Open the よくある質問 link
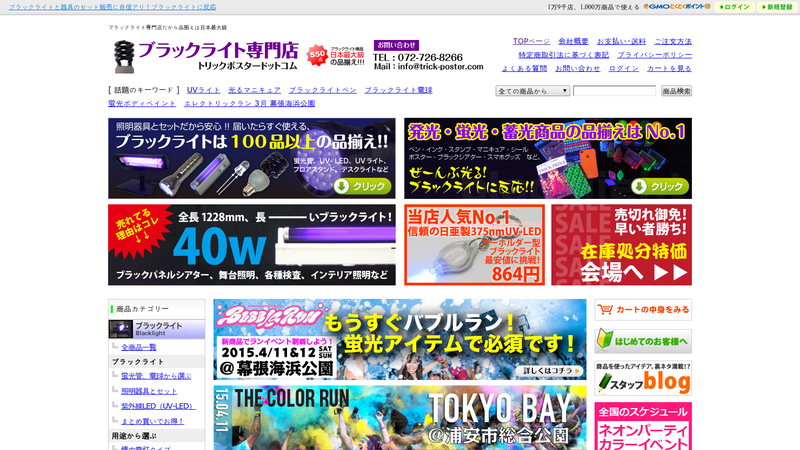Viewport: 800px width, 450px height. coord(524,68)
